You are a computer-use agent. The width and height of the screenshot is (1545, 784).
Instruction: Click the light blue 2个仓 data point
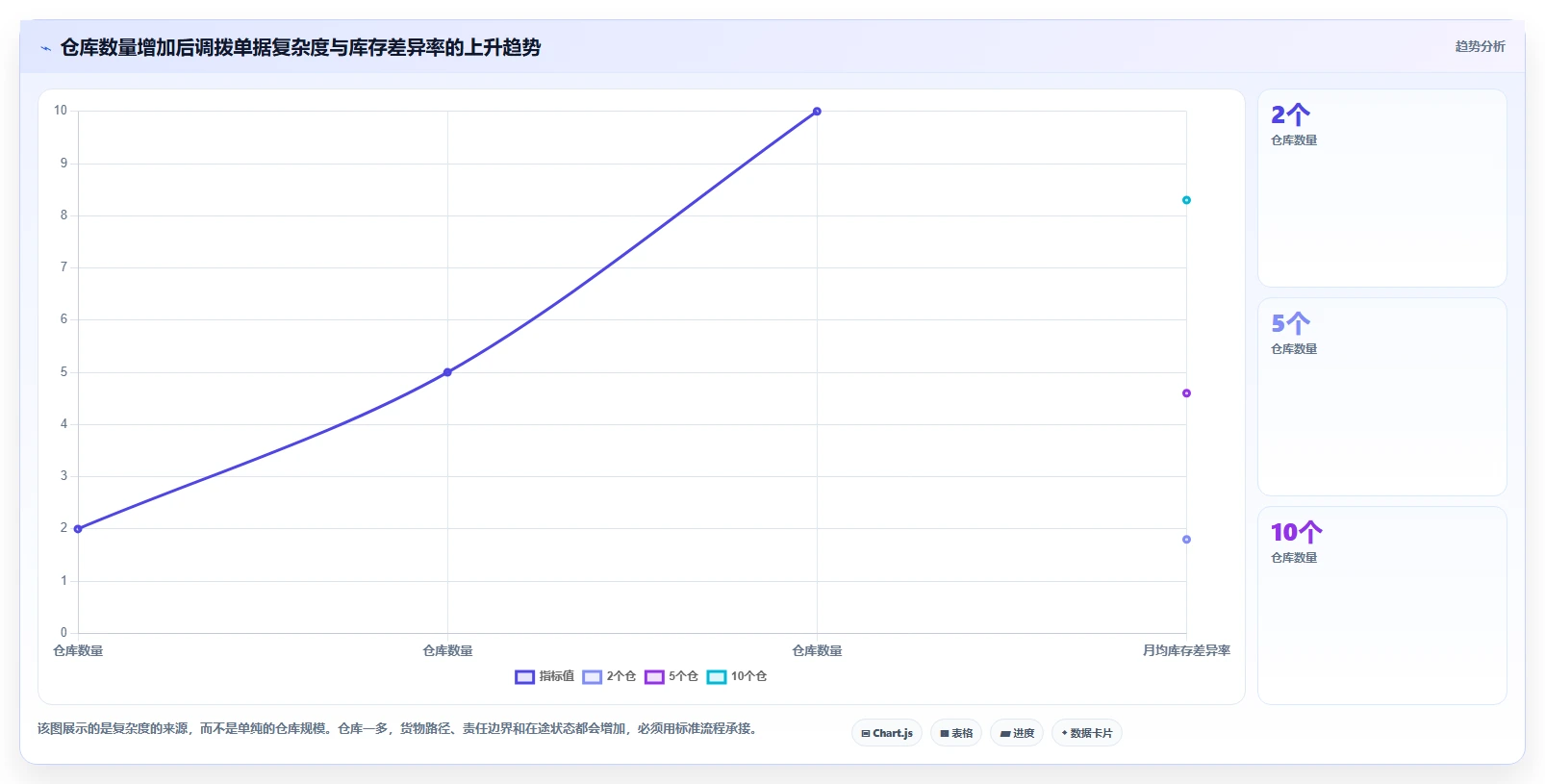pyautogui.click(x=1186, y=540)
